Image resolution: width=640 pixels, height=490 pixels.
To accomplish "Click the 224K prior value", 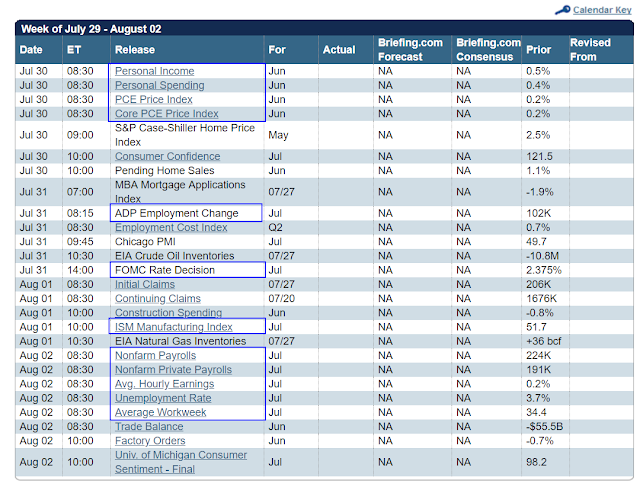I will coord(538,355).
